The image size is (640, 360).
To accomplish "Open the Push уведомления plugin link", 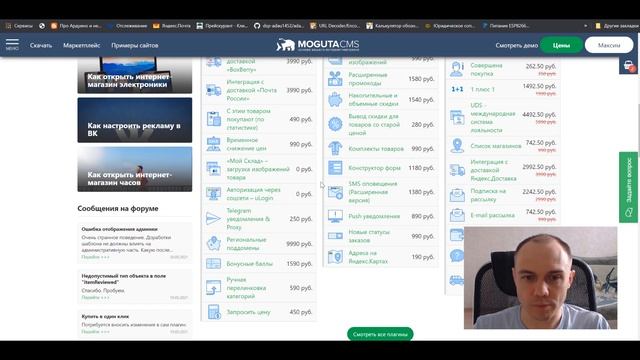I will coord(374,216).
